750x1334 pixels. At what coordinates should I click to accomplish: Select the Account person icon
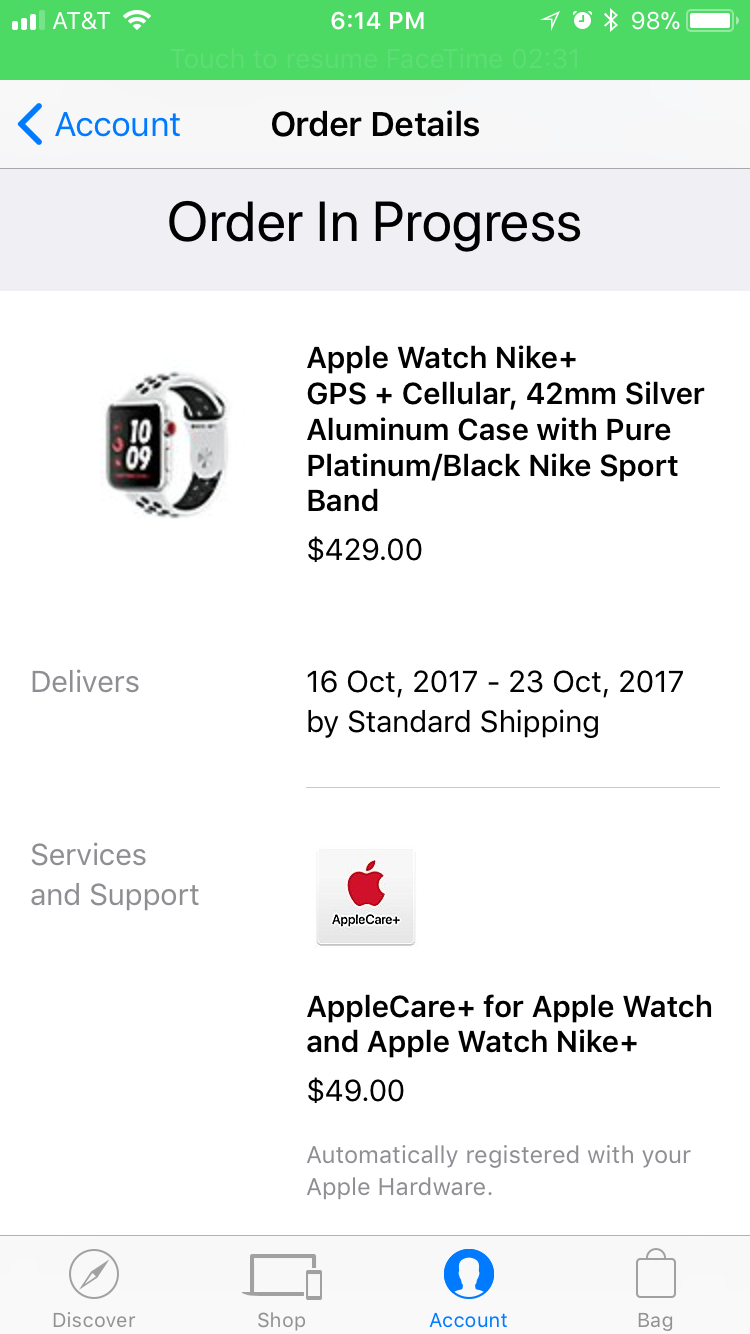tap(469, 1275)
